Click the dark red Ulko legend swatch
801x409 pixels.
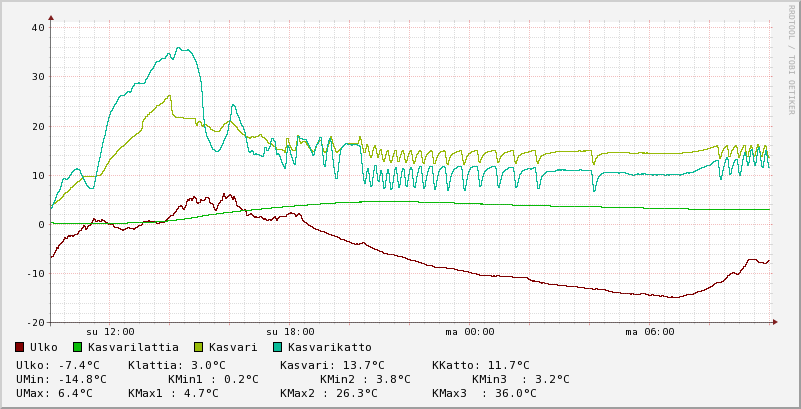20,347
